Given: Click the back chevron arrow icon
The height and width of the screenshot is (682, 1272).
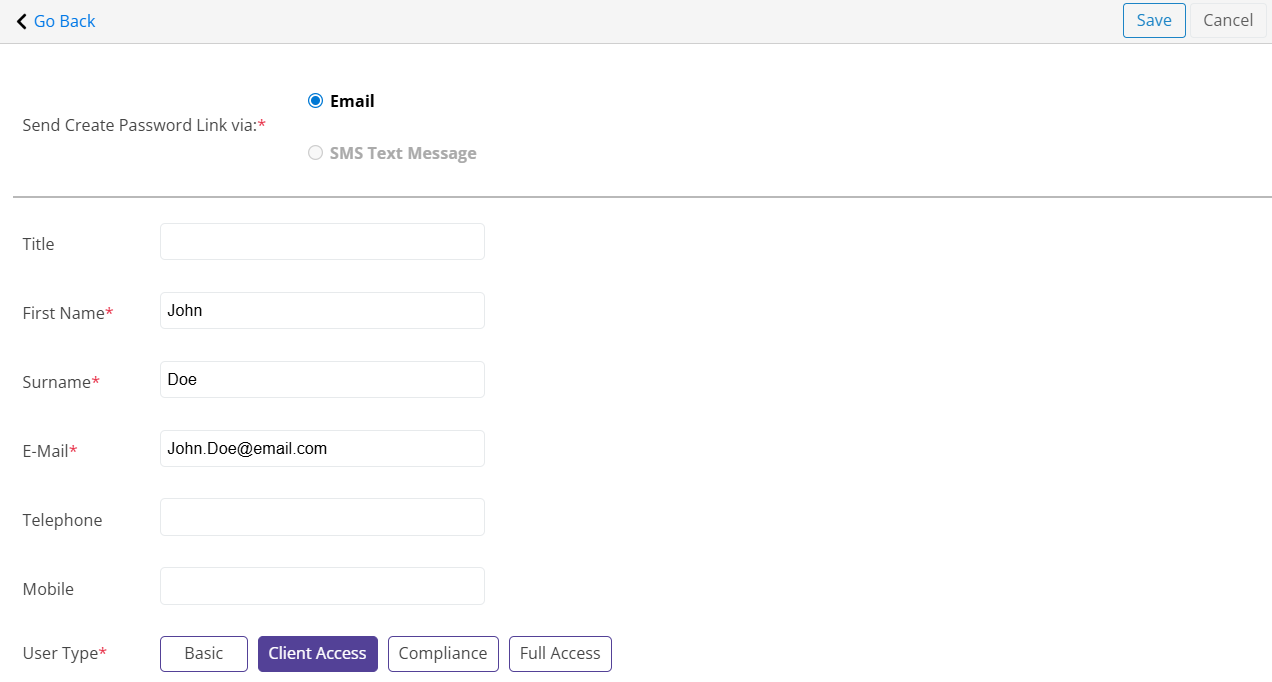Looking at the screenshot, I should pyautogui.click(x=21, y=21).
